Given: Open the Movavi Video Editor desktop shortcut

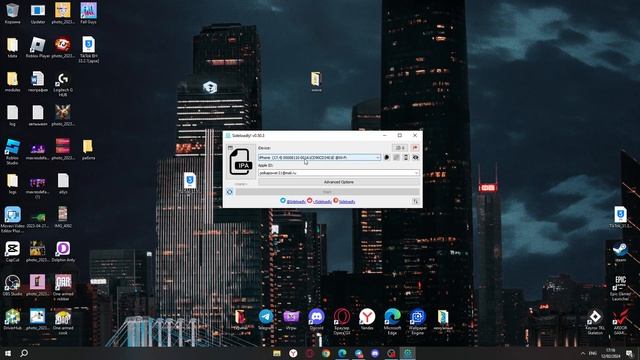Looking at the screenshot, I should click(12, 219).
